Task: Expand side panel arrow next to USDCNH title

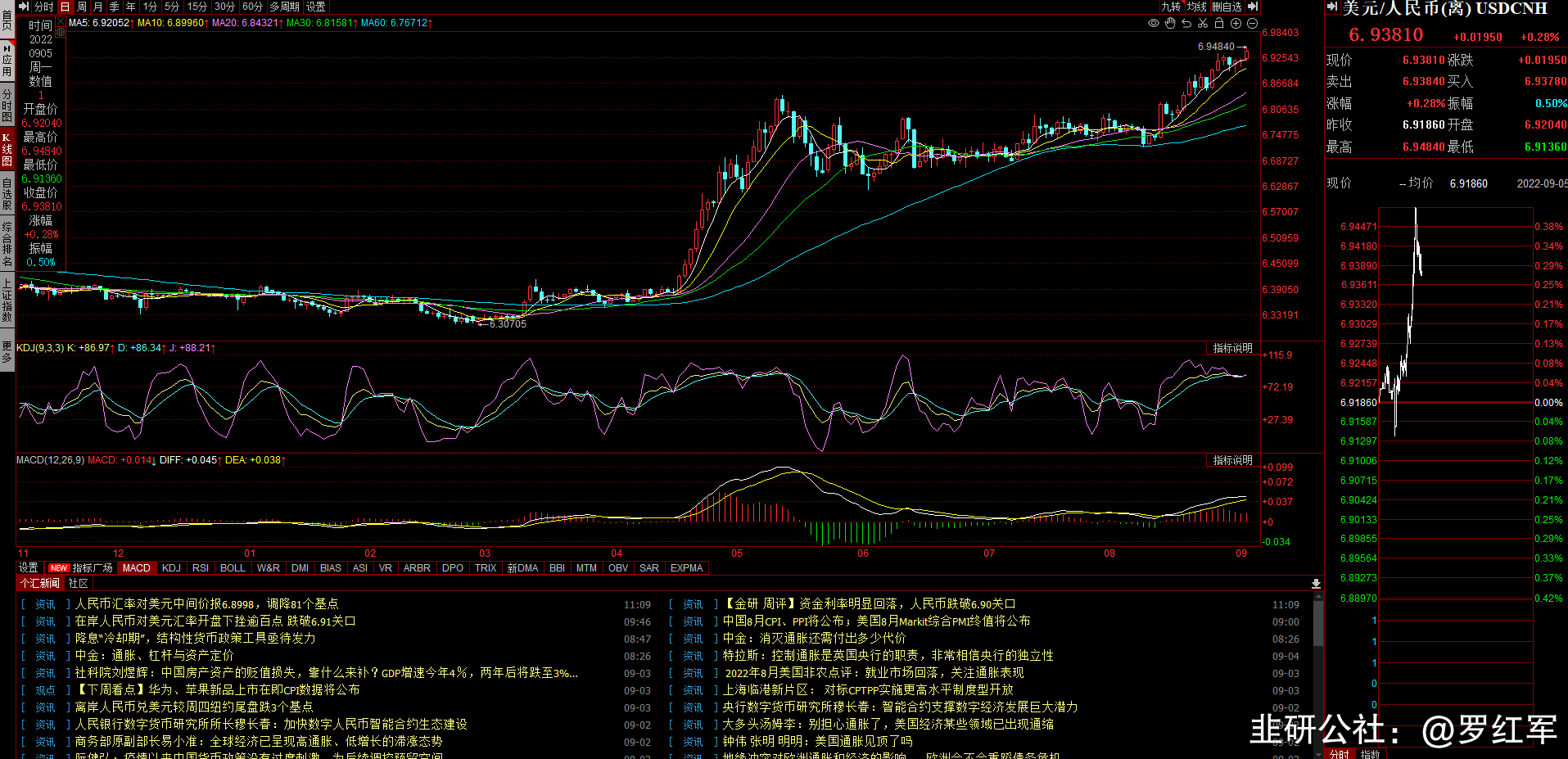Action: [x=1332, y=7]
